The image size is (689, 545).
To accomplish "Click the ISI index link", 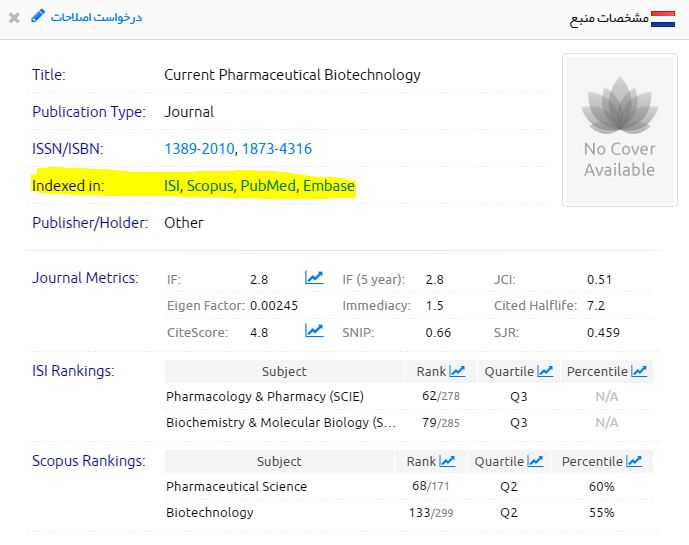I will click(172, 186).
